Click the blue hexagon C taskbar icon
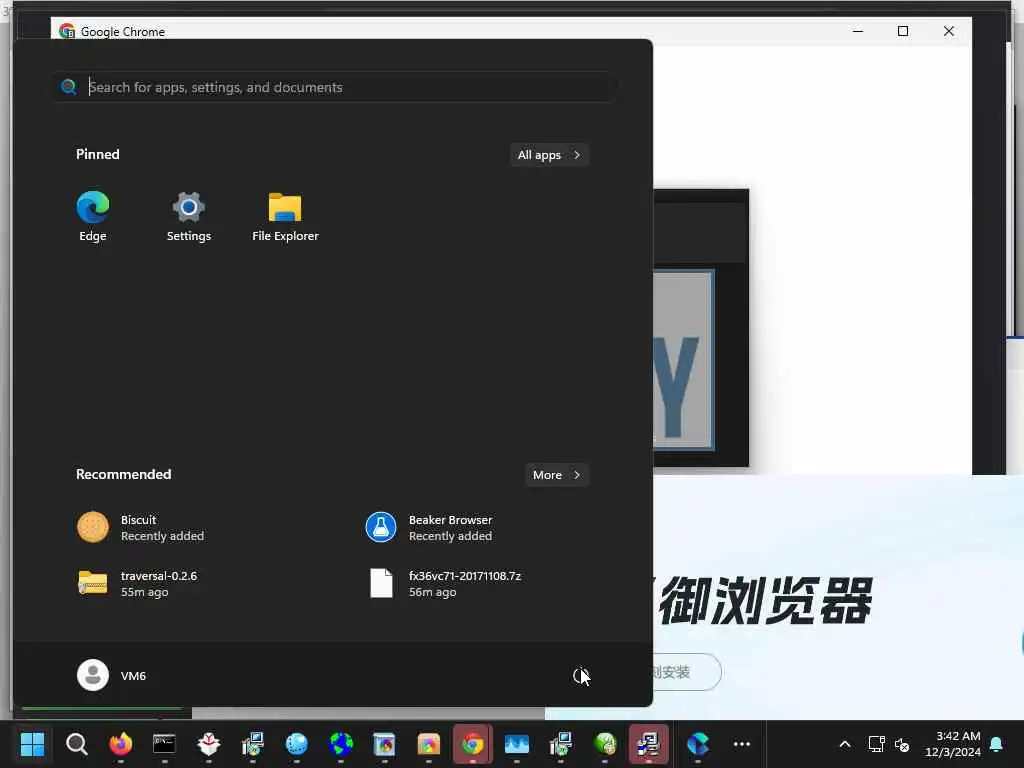The width and height of the screenshot is (1024, 768). (x=697, y=744)
